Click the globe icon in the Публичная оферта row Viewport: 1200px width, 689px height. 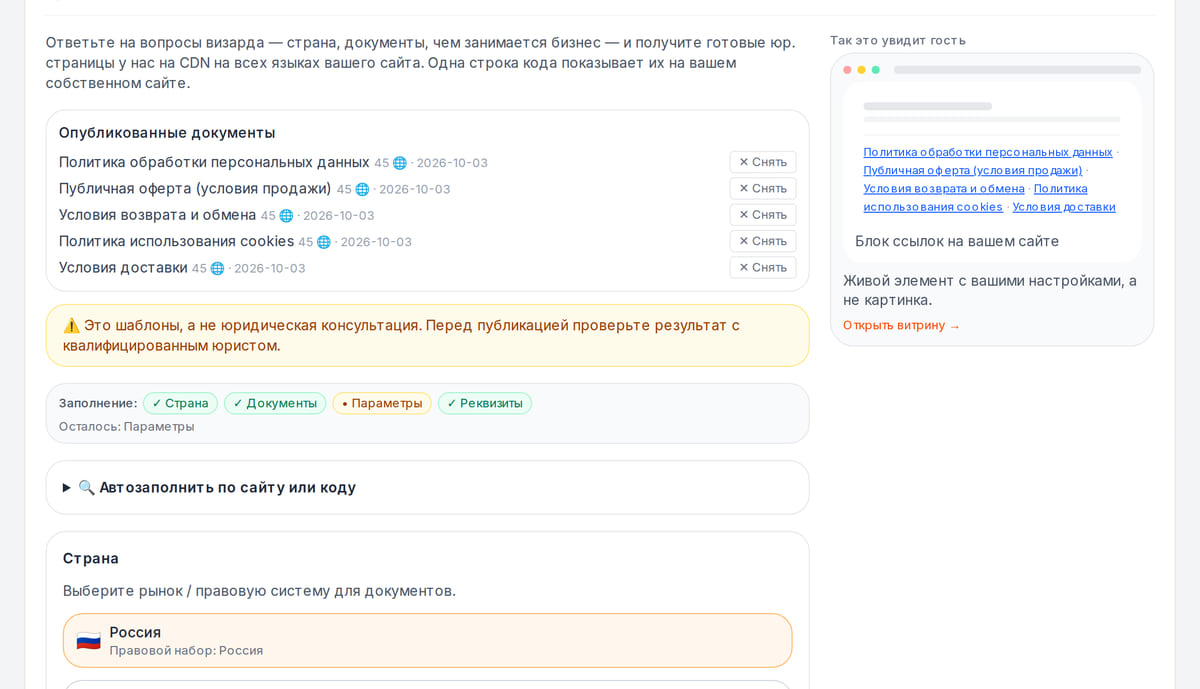click(362, 189)
